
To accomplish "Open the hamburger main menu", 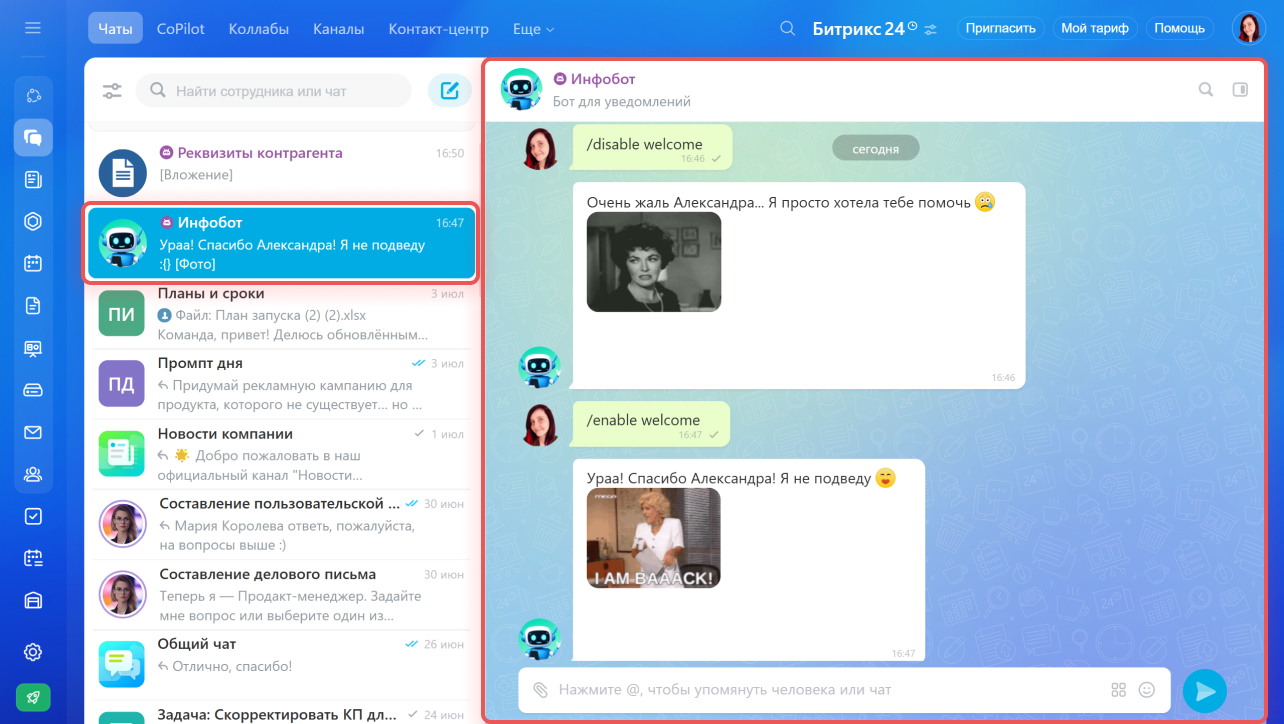I will [x=33, y=28].
